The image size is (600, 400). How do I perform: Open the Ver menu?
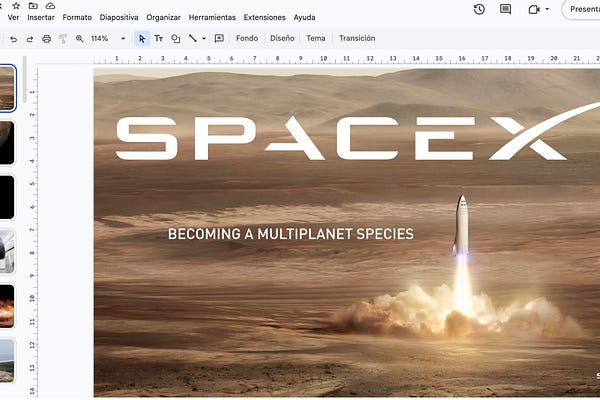coord(13,17)
